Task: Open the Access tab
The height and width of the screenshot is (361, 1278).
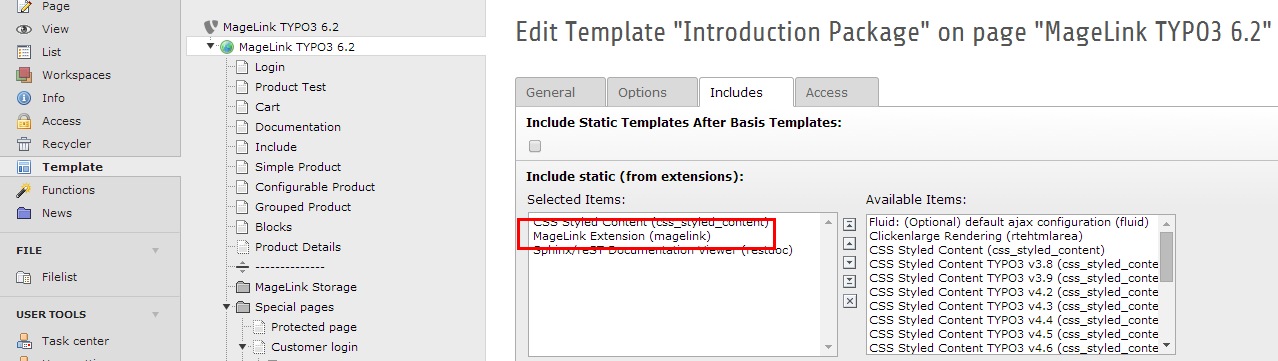Action: click(836, 92)
